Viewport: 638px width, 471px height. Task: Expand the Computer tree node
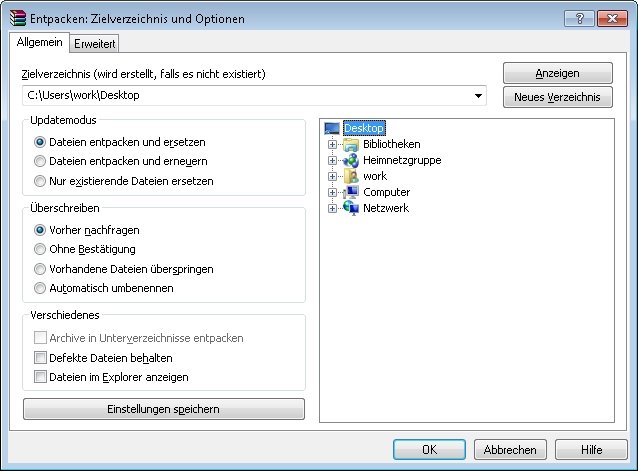(332, 192)
